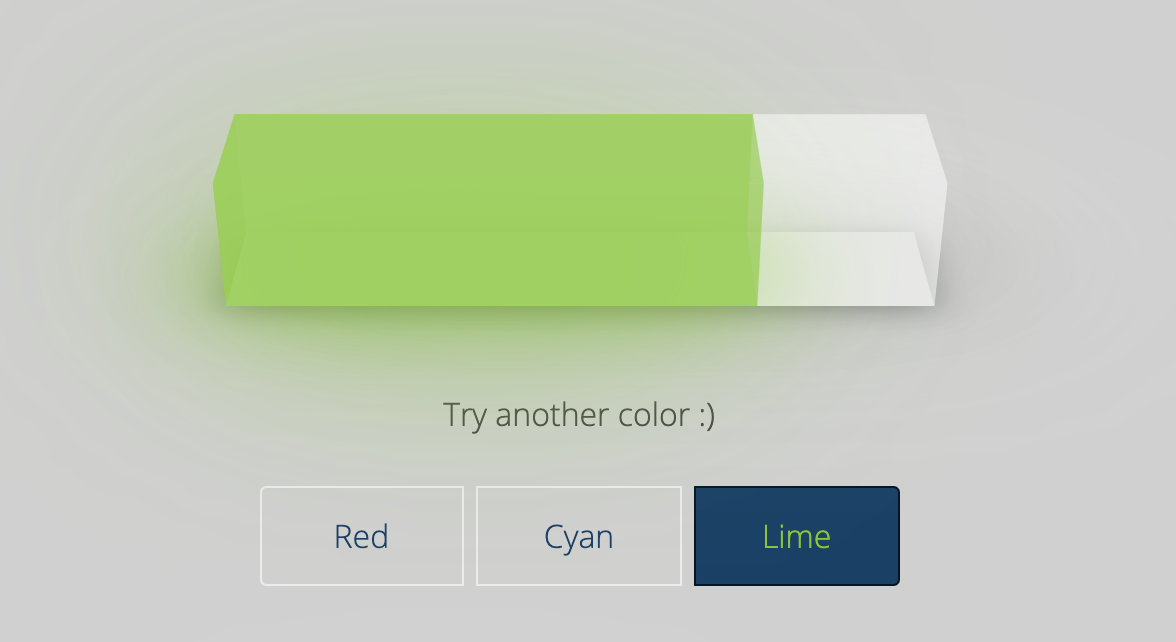This screenshot has height=642, width=1176.
Task: Switch the bar to Cyan
Action: pos(578,536)
